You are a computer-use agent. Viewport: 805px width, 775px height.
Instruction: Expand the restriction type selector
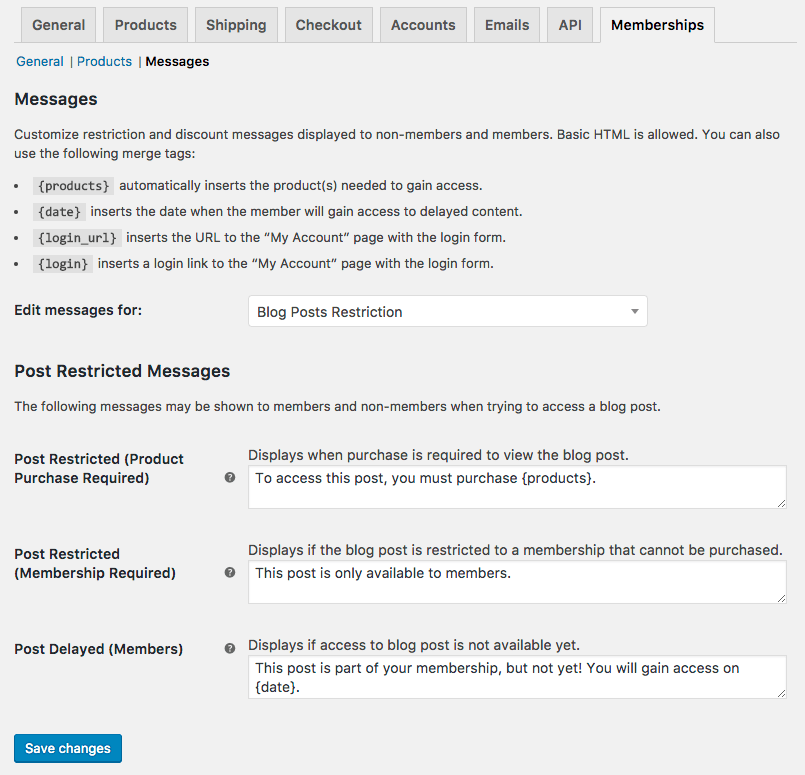tap(447, 311)
